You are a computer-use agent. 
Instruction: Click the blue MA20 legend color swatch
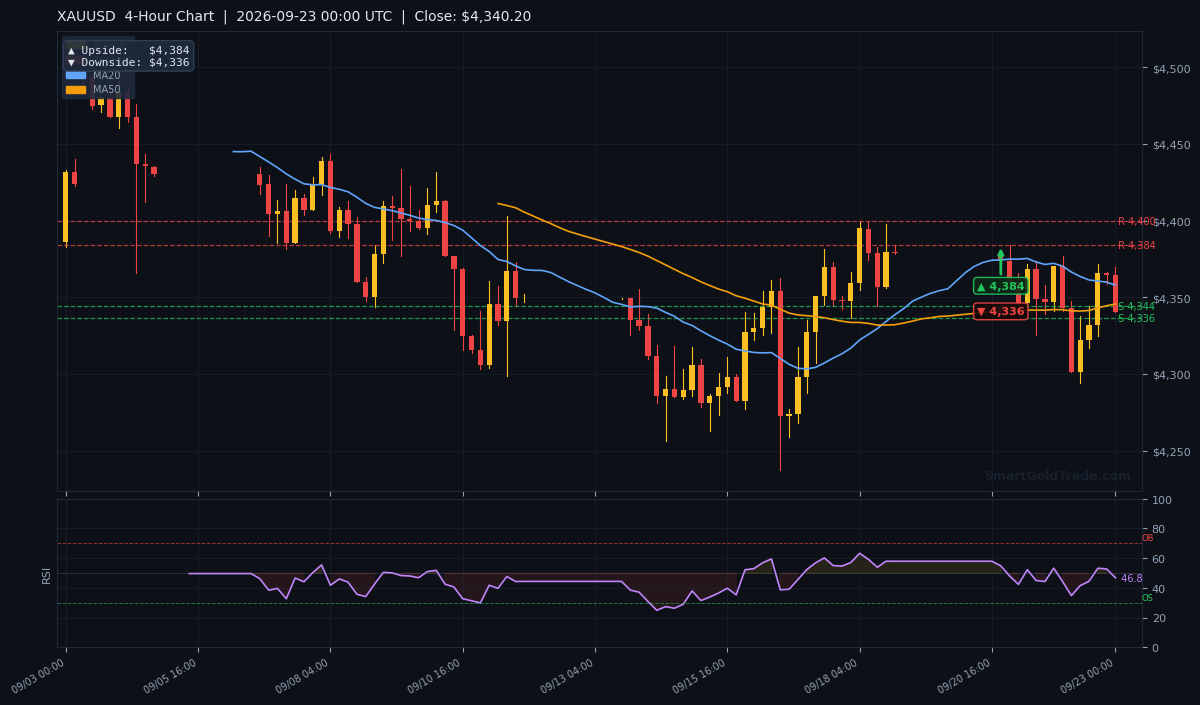tap(76, 75)
